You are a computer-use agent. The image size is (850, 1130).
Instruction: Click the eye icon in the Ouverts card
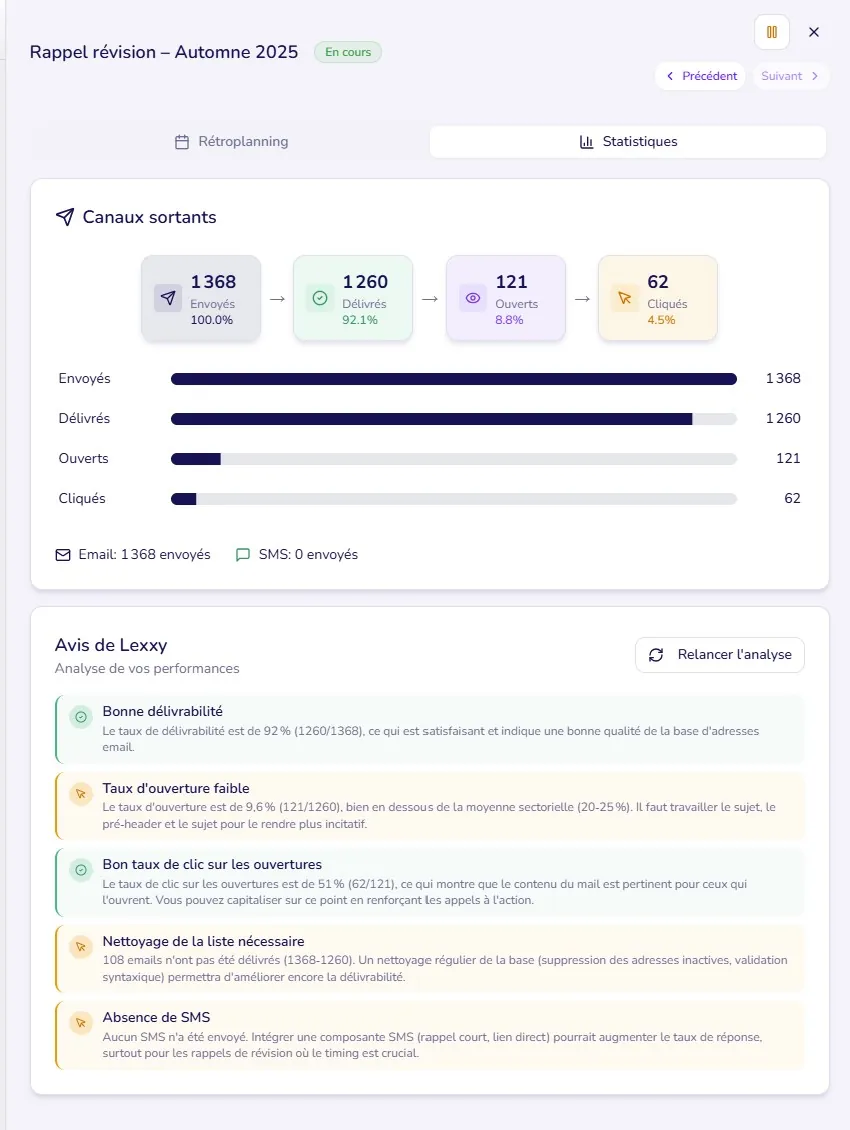coord(473,298)
